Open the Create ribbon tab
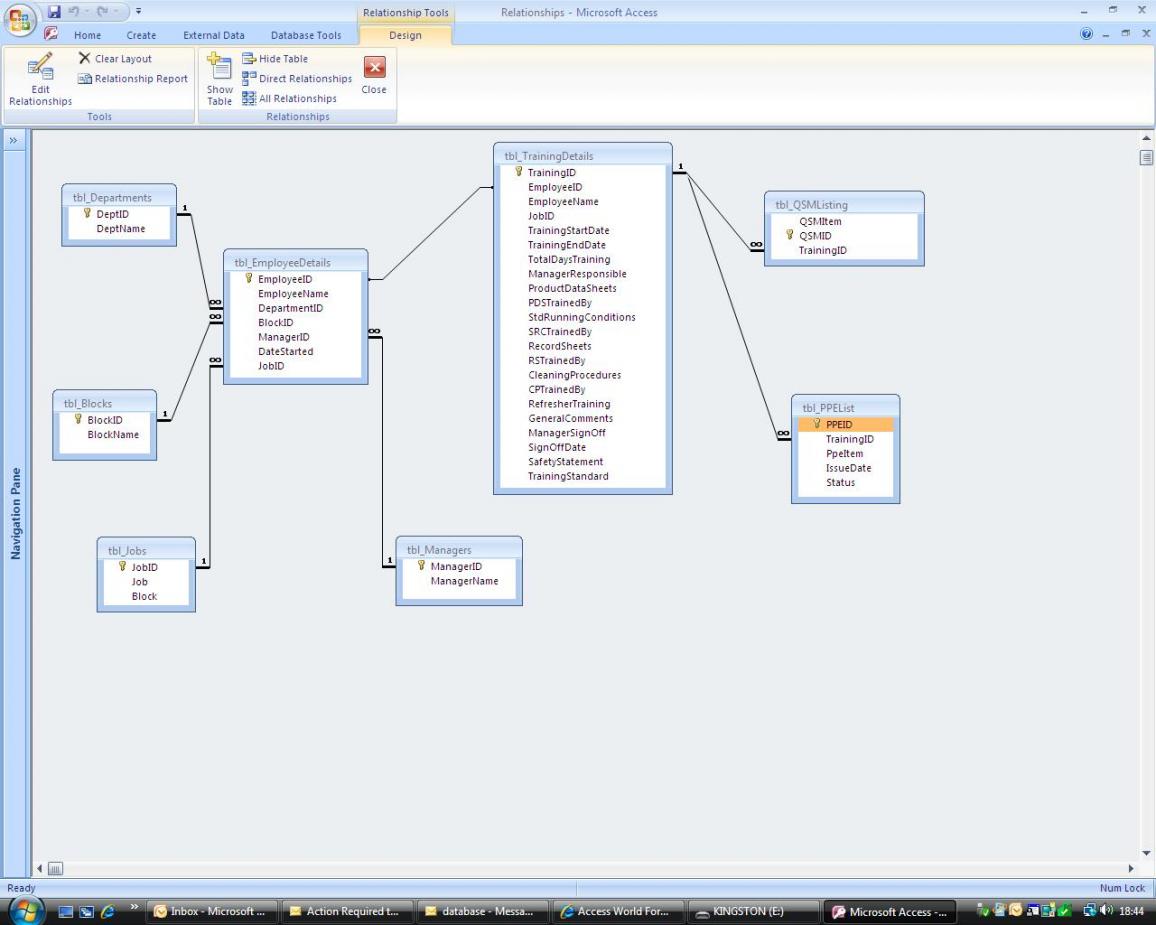 point(141,35)
